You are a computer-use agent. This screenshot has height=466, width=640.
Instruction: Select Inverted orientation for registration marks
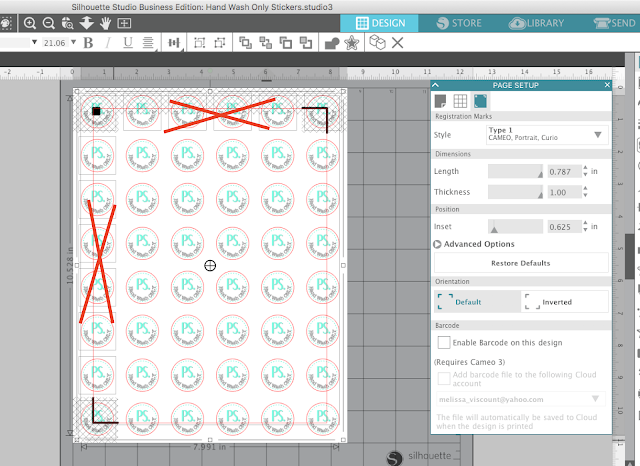pyautogui.click(x=565, y=302)
